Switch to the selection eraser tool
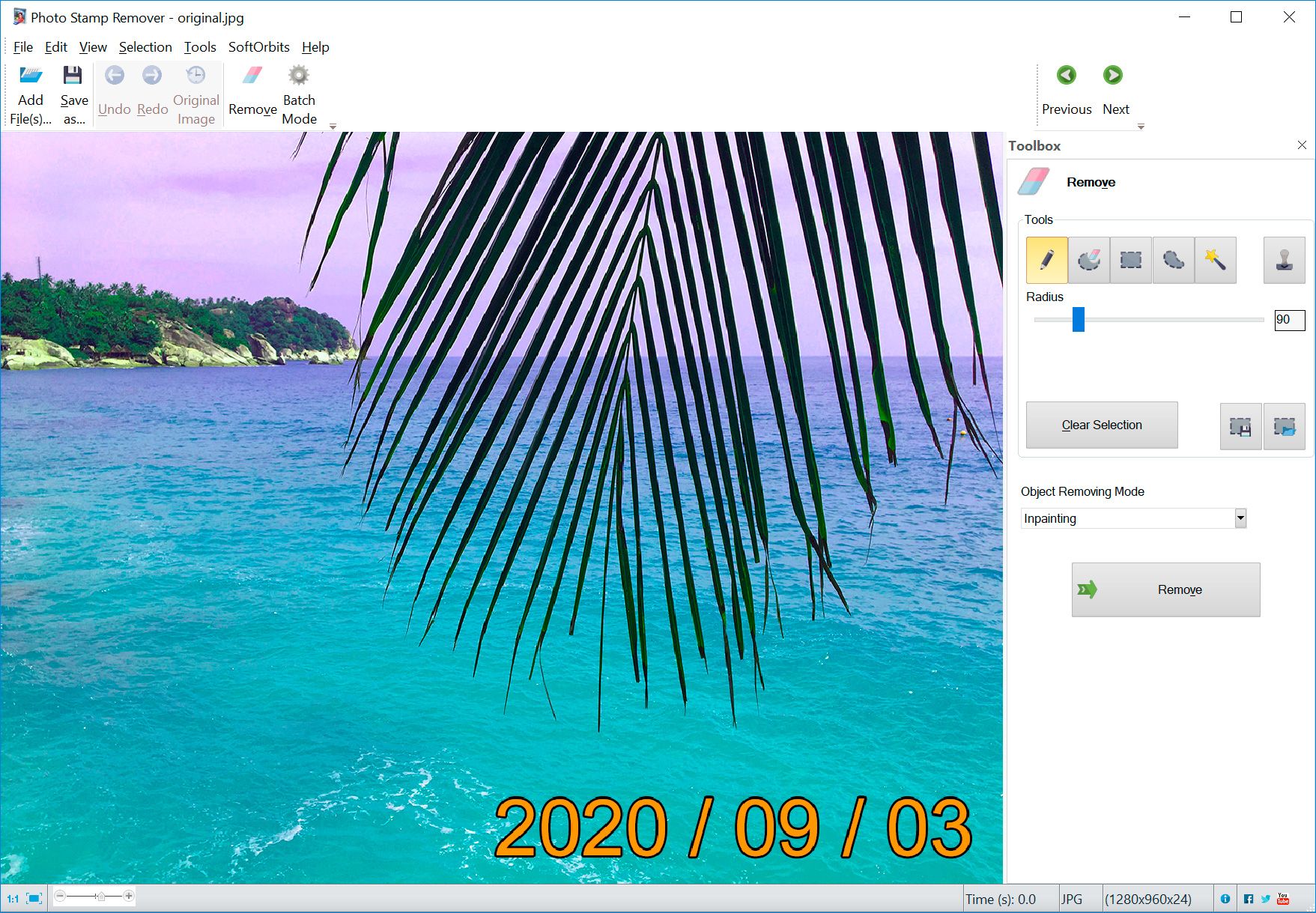Viewport: 1316px width, 913px height. 1088,260
